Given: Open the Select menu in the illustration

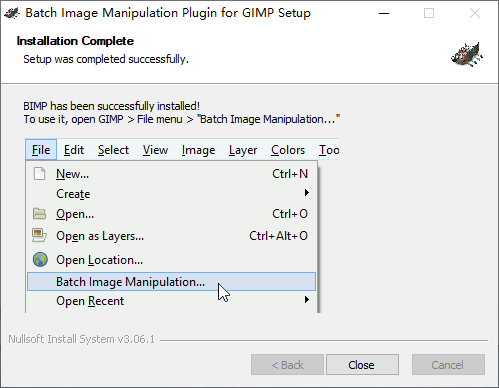Looking at the screenshot, I should coord(113,150).
